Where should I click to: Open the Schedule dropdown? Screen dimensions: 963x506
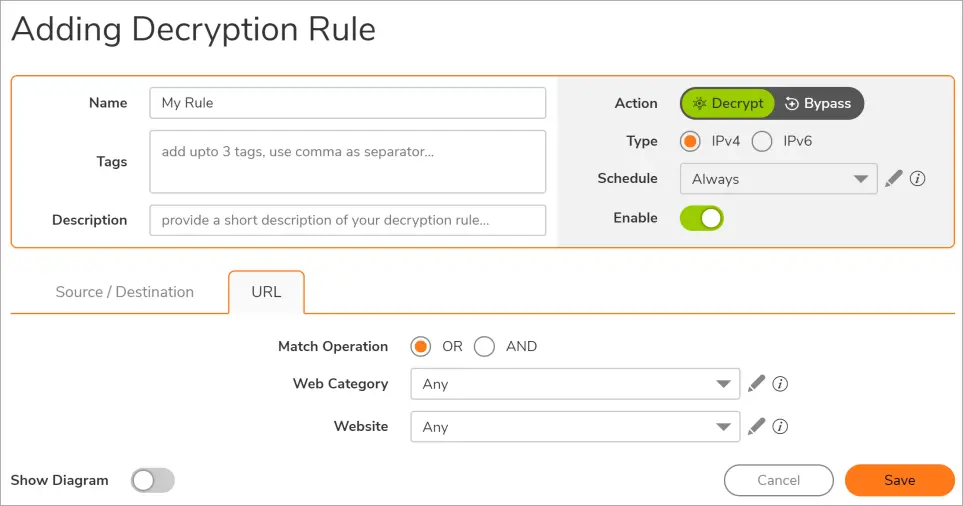[778, 179]
